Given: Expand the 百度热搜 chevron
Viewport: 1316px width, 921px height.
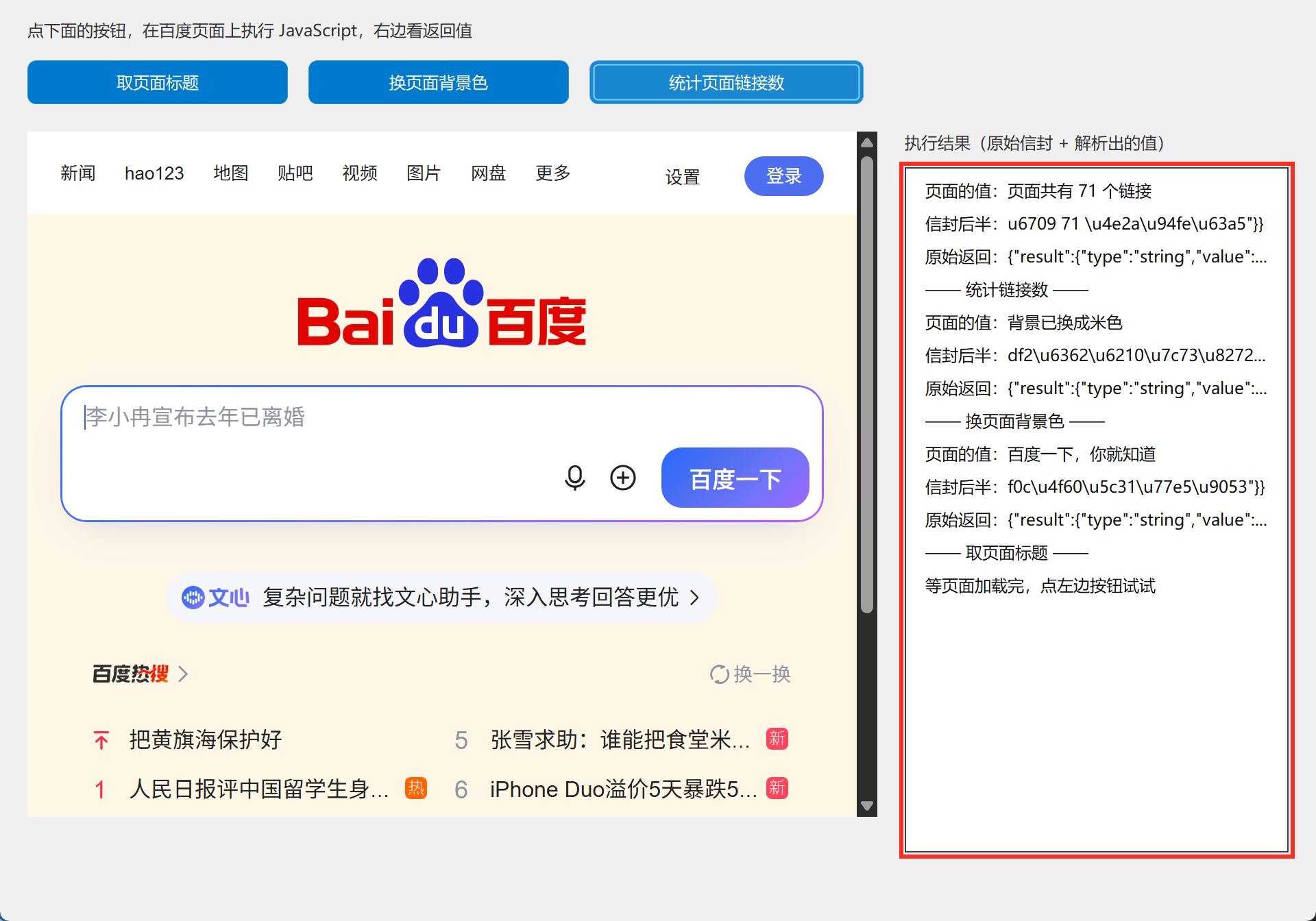Looking at the screenshot, I should [x=183, y=674].
